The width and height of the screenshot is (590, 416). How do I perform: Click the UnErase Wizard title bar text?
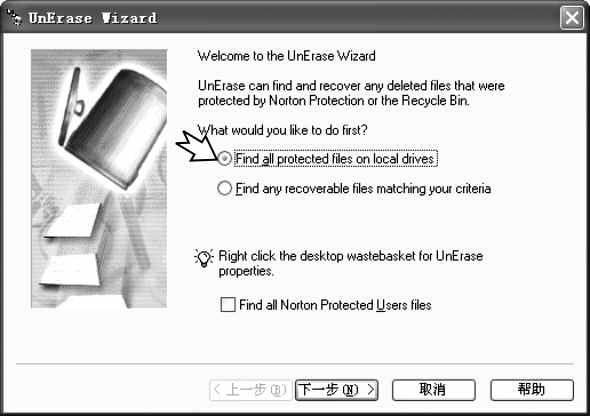(x=93, y=18)
